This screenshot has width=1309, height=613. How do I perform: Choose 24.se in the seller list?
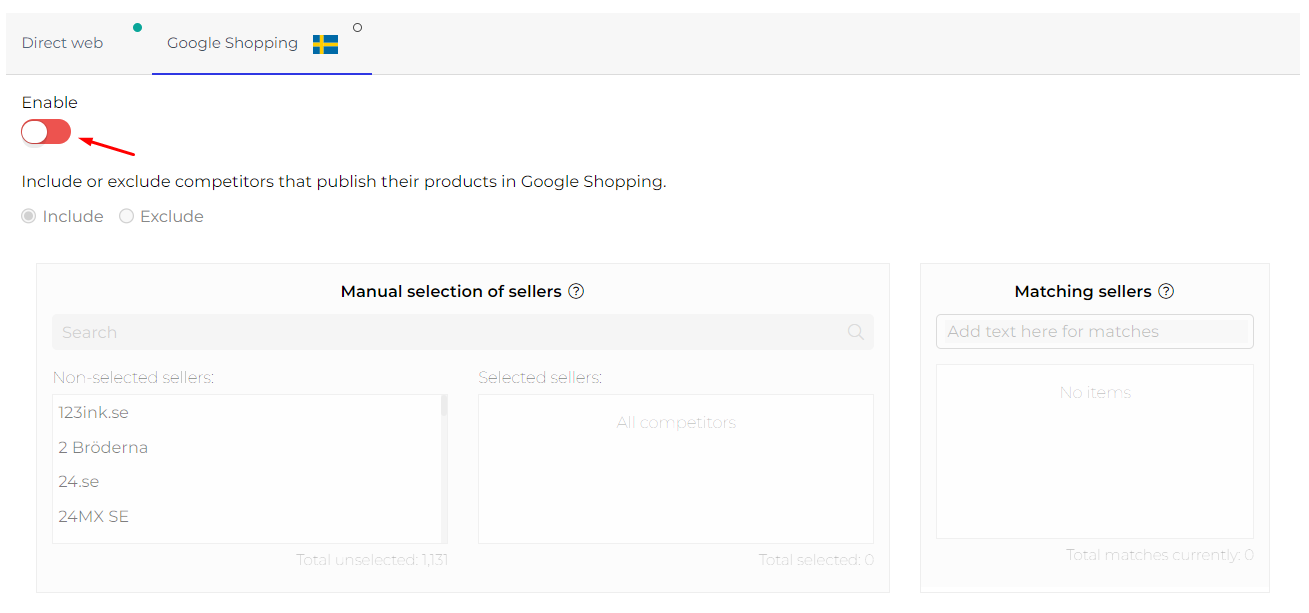(79, 481)
